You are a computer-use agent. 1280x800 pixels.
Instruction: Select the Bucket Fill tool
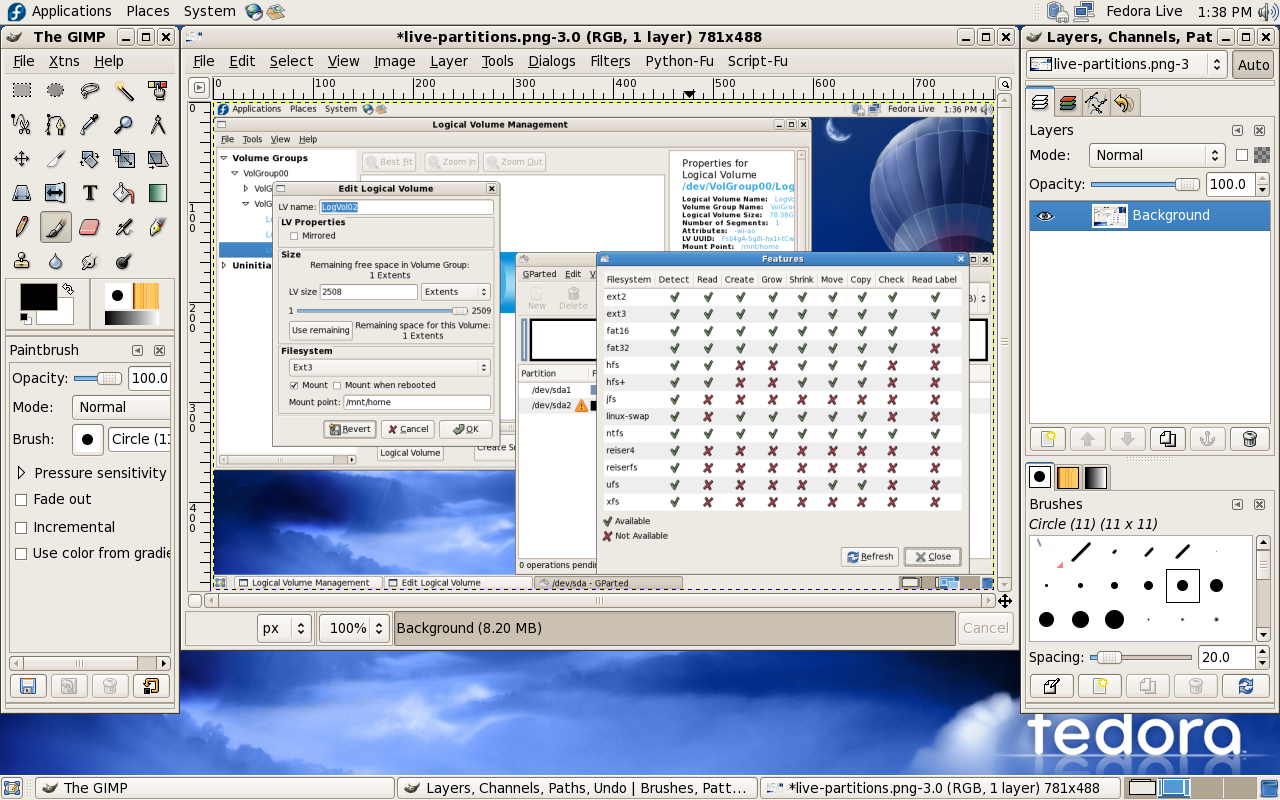[x=123, y=193]
